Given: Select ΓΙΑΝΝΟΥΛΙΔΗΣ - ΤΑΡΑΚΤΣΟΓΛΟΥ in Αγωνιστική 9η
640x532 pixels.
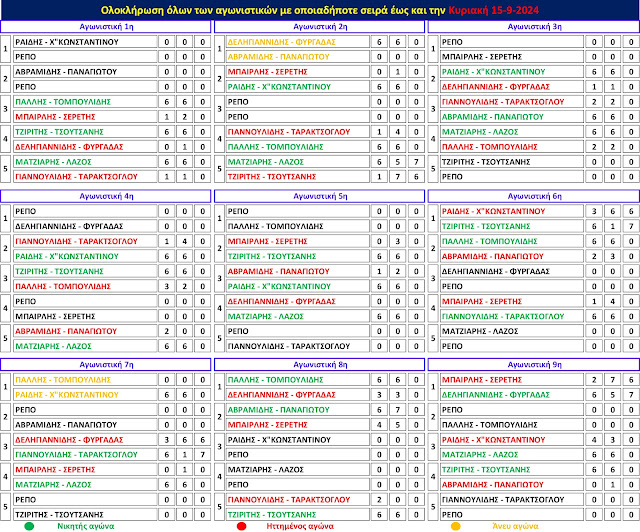Looking at the screenshot, I should [512, 500].
